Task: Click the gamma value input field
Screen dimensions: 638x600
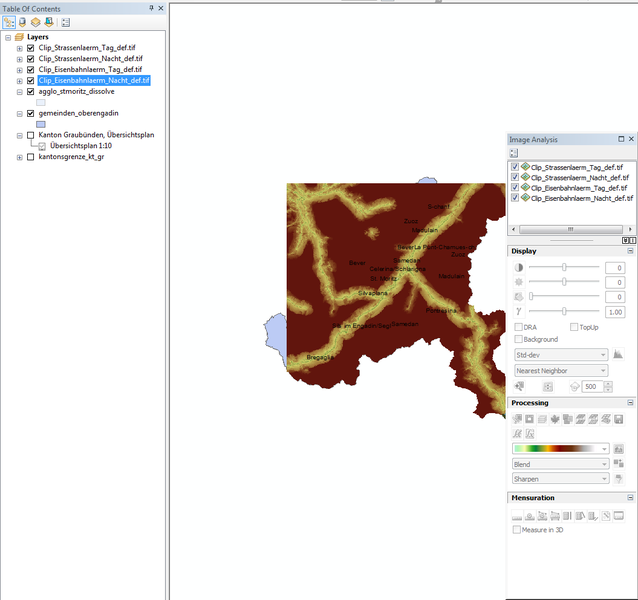Action: click(x=614, y=312)
